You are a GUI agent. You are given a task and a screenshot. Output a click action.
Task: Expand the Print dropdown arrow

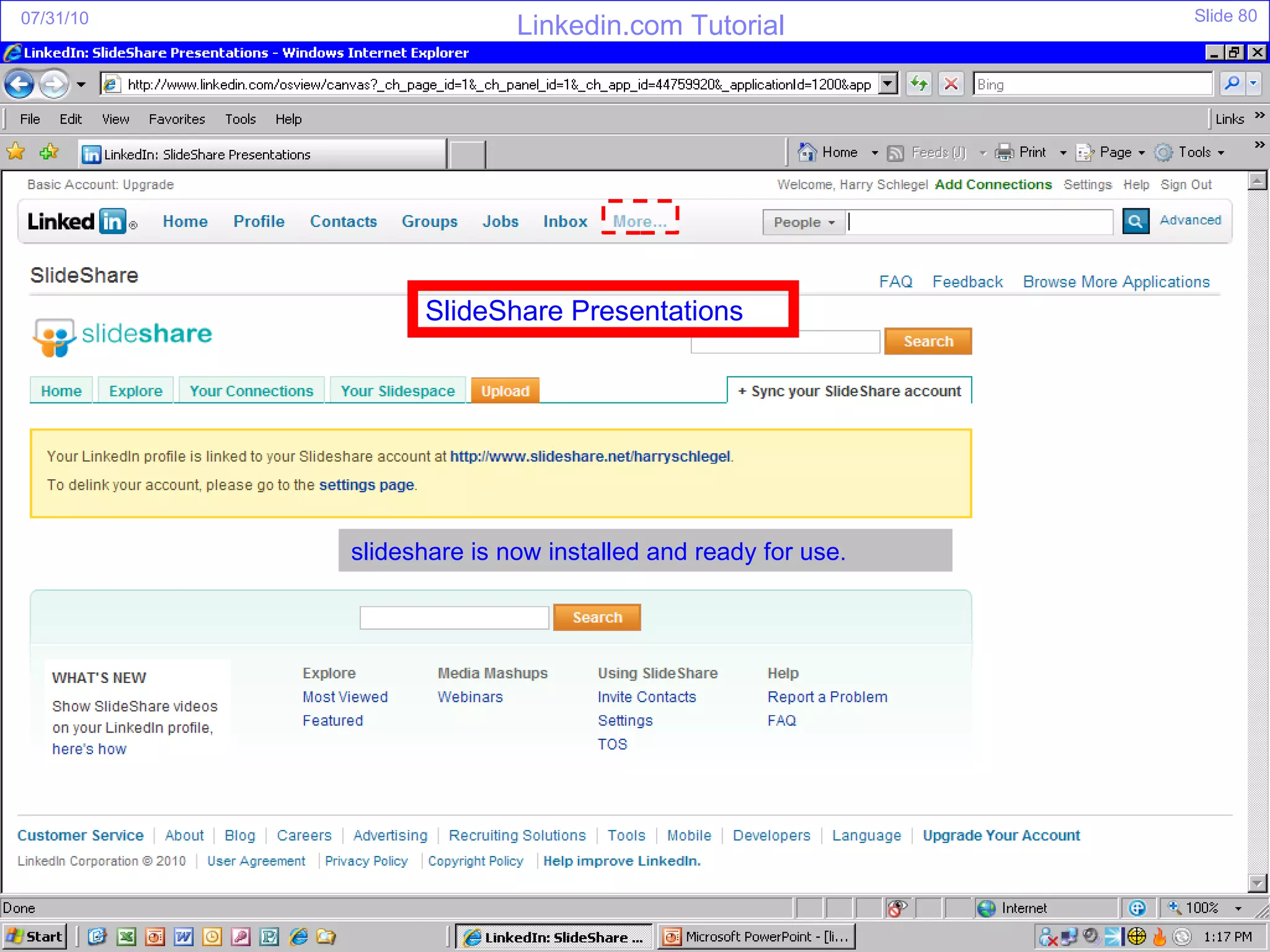click(x=1063, y=153)
